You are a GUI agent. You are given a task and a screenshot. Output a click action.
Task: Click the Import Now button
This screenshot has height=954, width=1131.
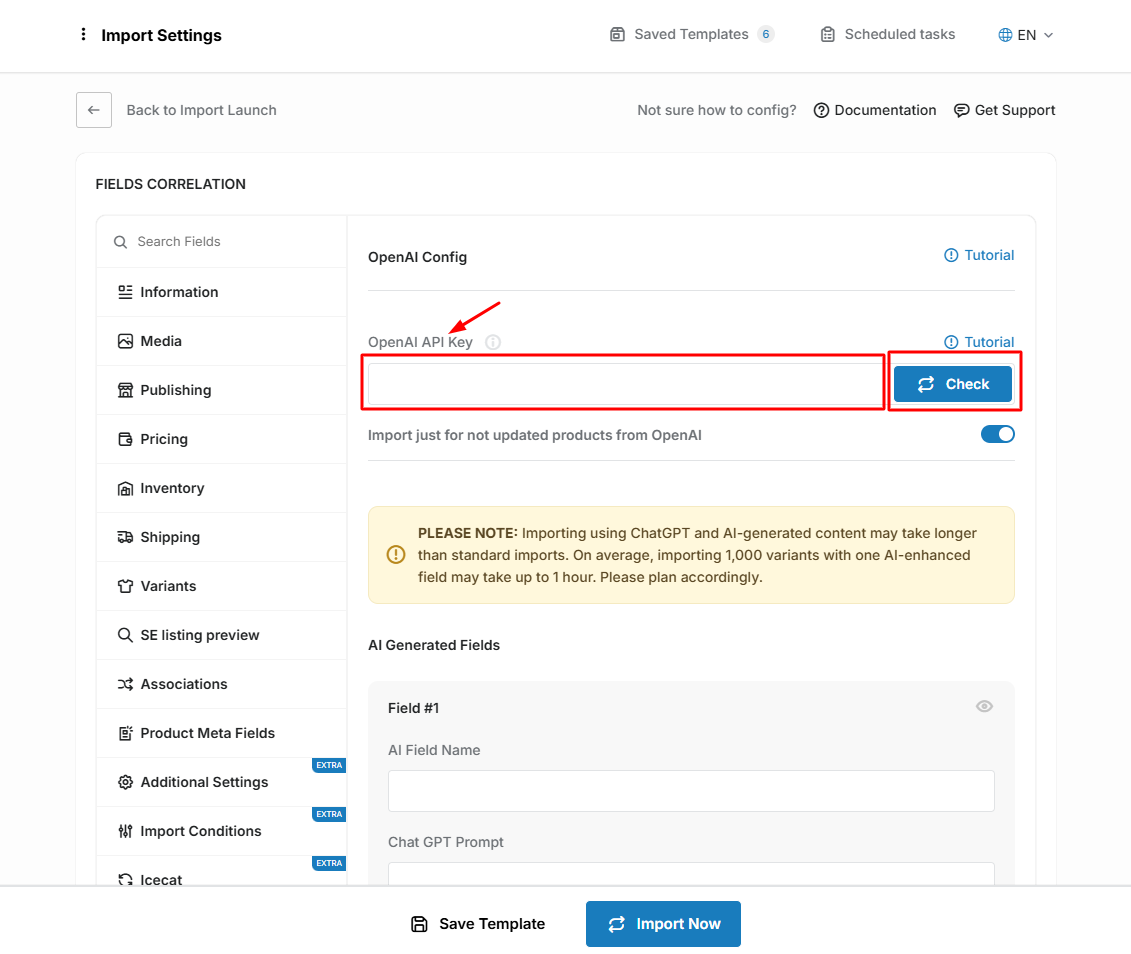click(663, 924)
